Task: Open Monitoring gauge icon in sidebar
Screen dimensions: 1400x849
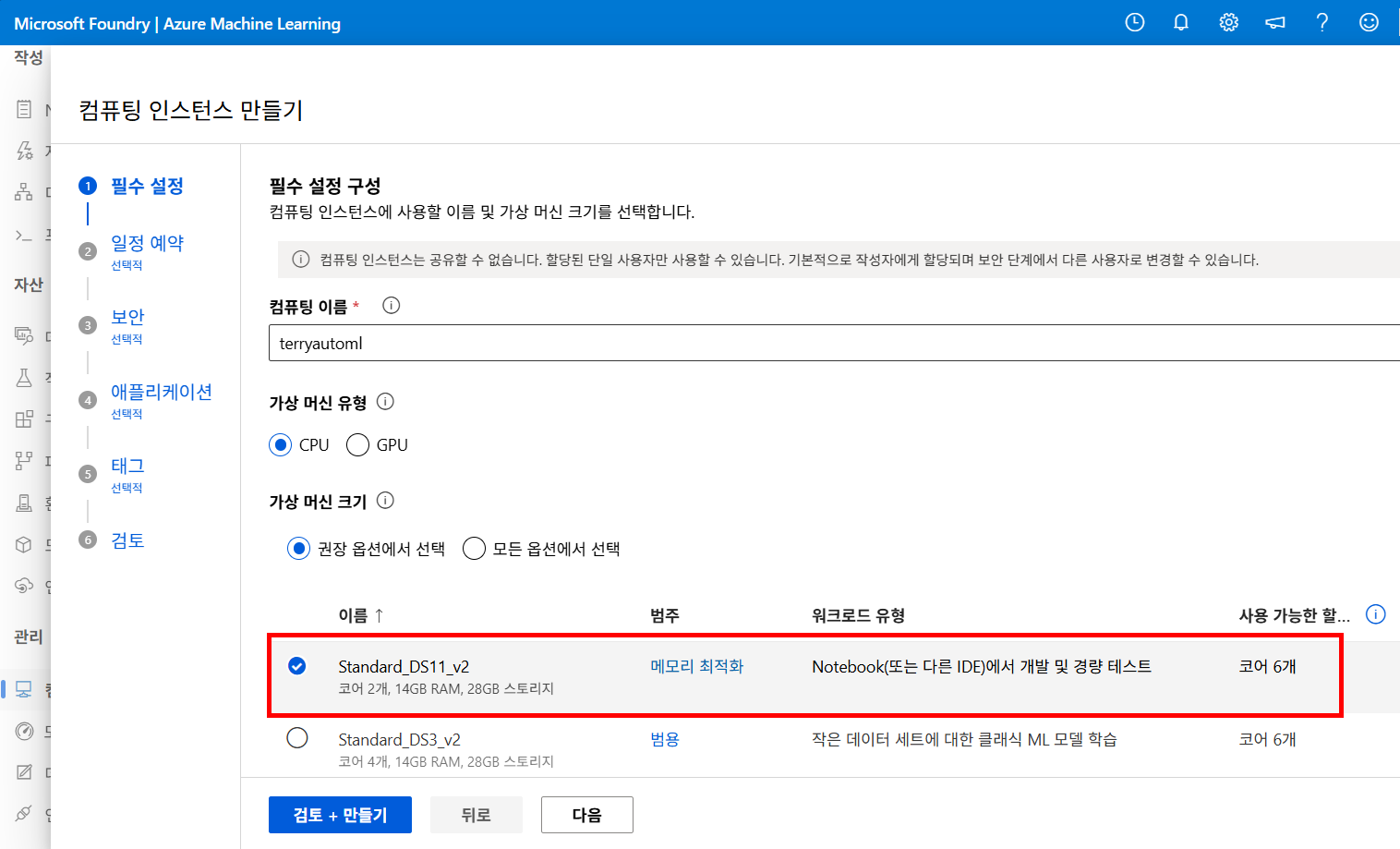Action: pos(24,731)
